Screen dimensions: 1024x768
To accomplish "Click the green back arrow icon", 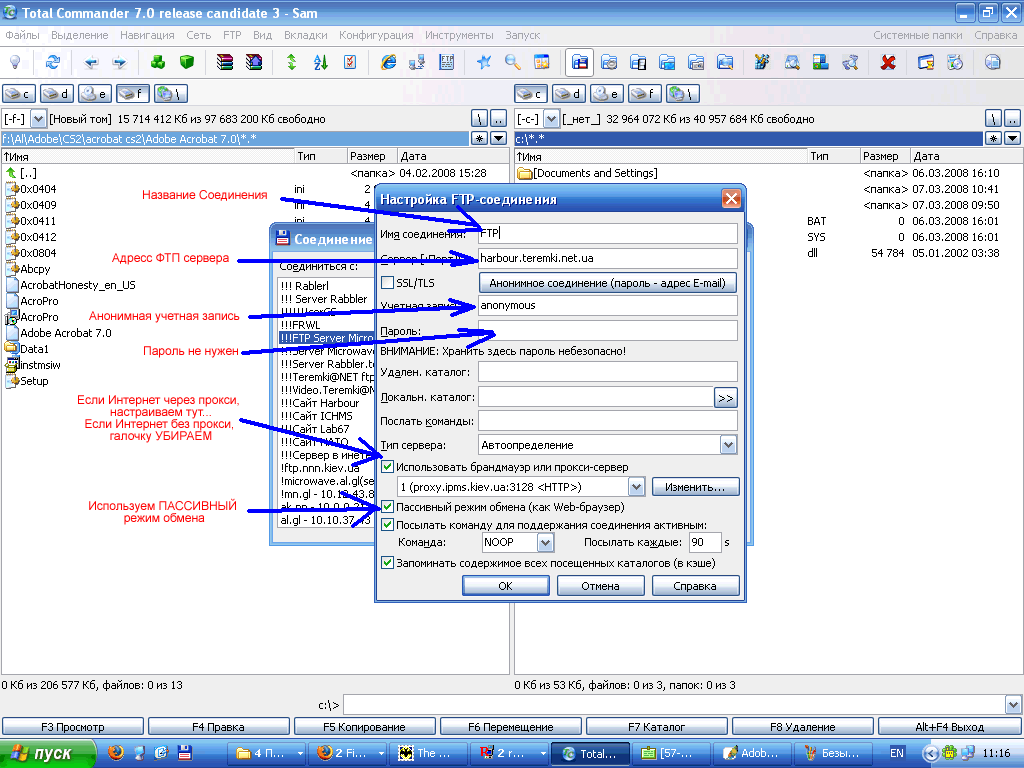I will click(x=91, y=62).
